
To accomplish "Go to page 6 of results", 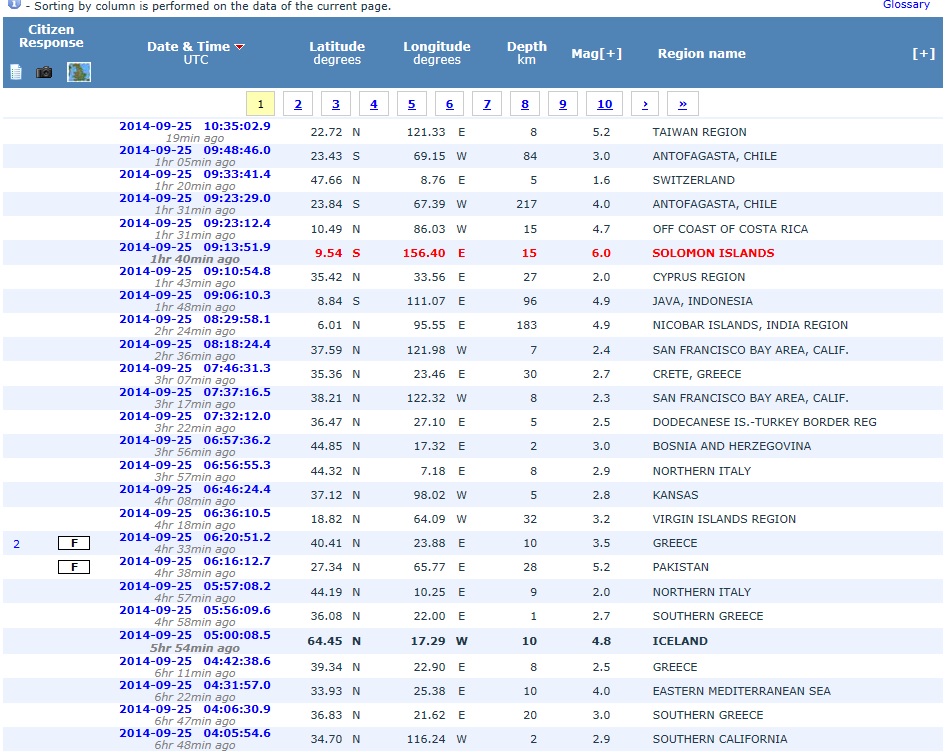I will pos(449,104).
